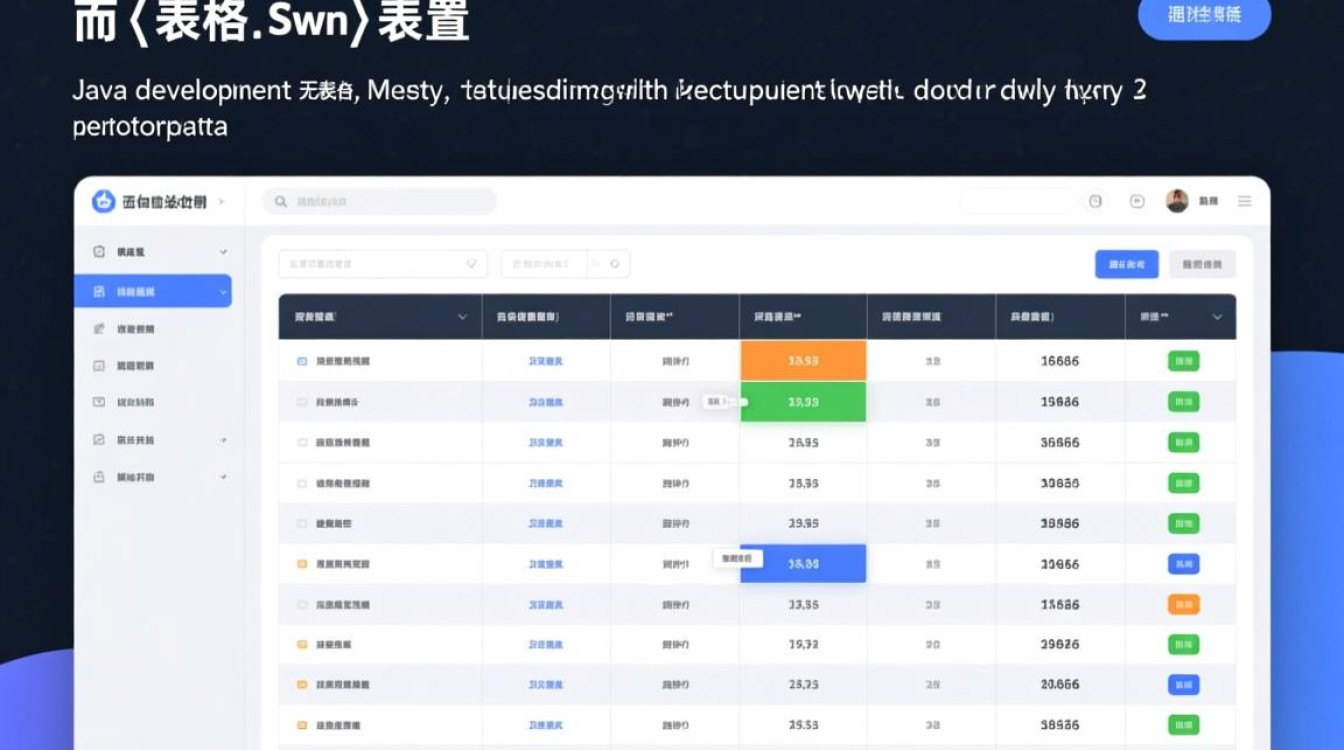Screen dimensions: 1344x750
Task: Expand the second-to-last sidebar menu item
Action: pos(222,439)
